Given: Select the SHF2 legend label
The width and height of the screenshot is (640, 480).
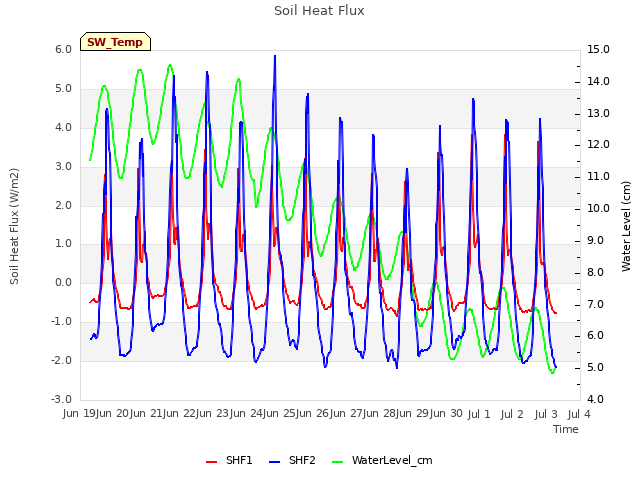Looking at the screenshot, I should [302, 460].
